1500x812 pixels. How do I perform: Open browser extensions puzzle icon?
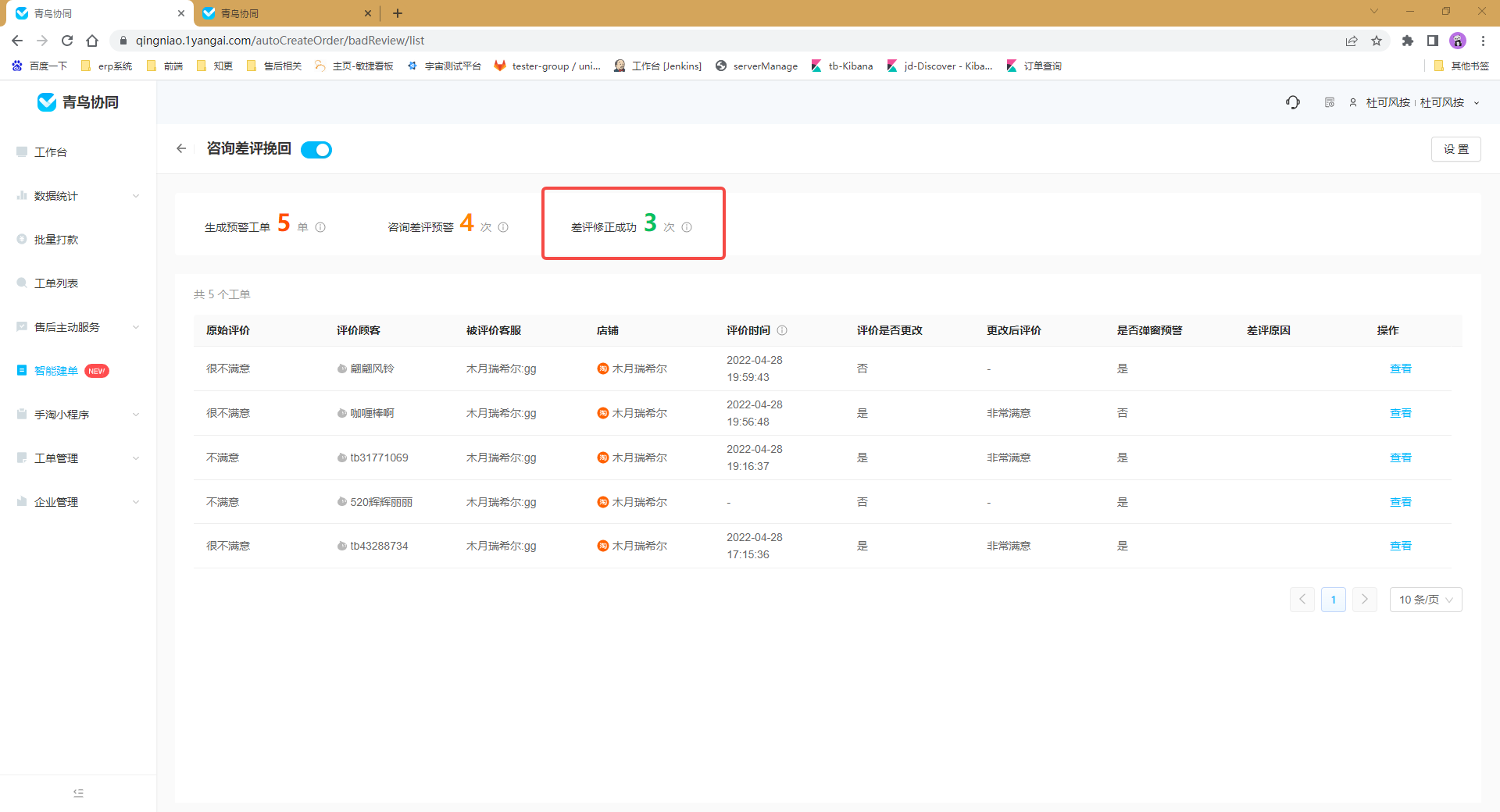[x=1408, y=41]
